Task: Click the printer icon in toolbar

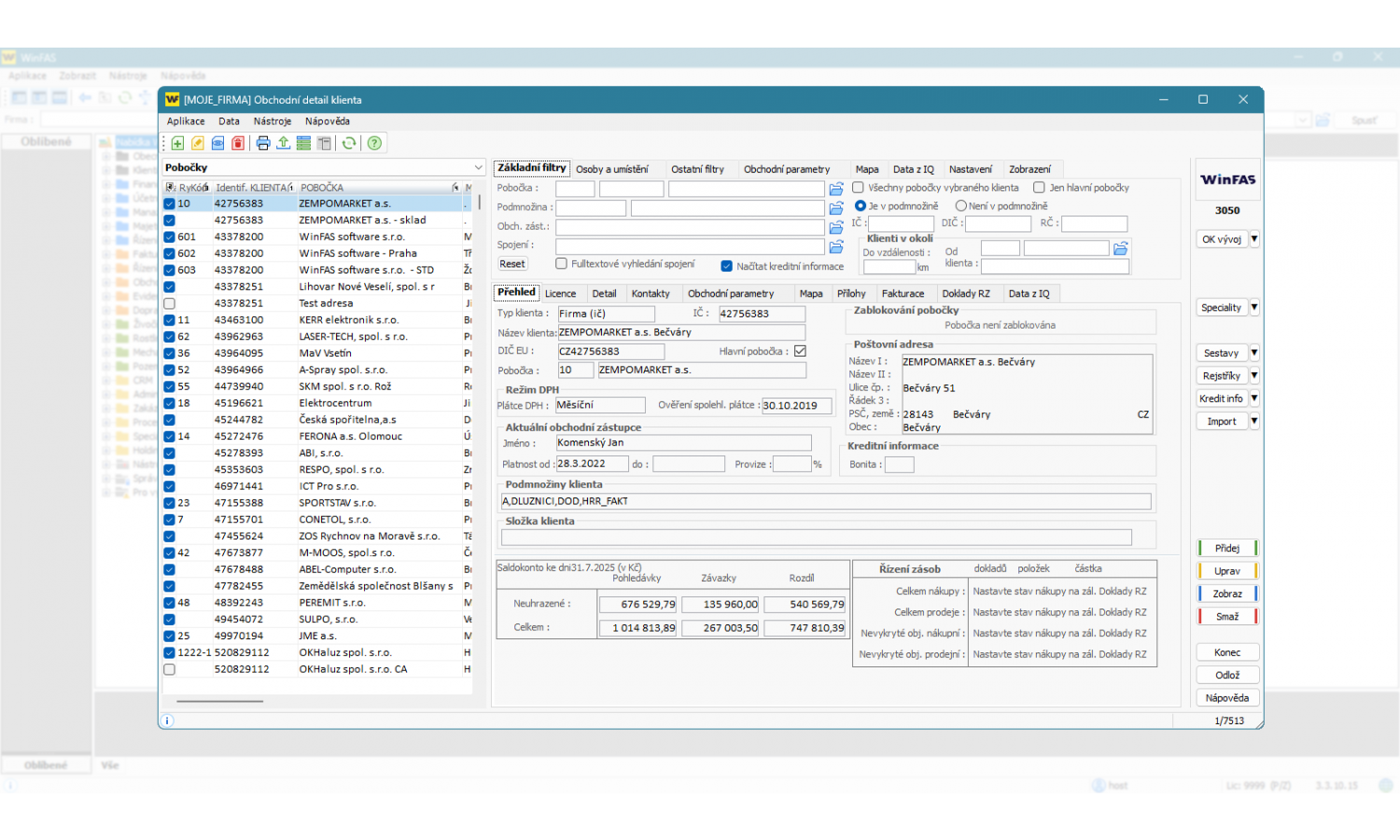Action: point(263,144)
